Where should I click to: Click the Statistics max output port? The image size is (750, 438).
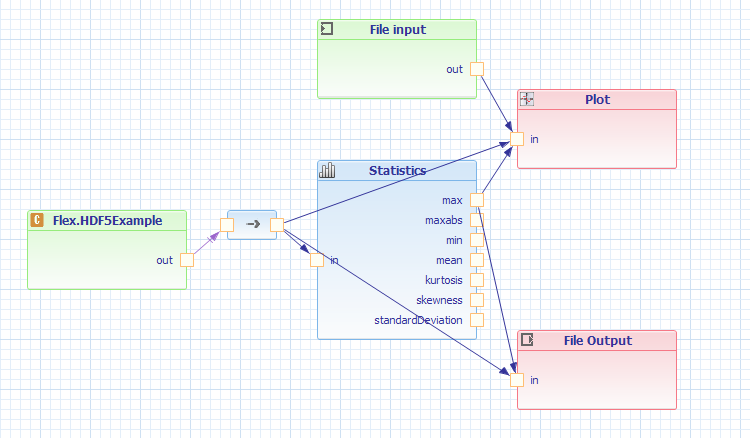pyautogui.click(x=477, y=200)
